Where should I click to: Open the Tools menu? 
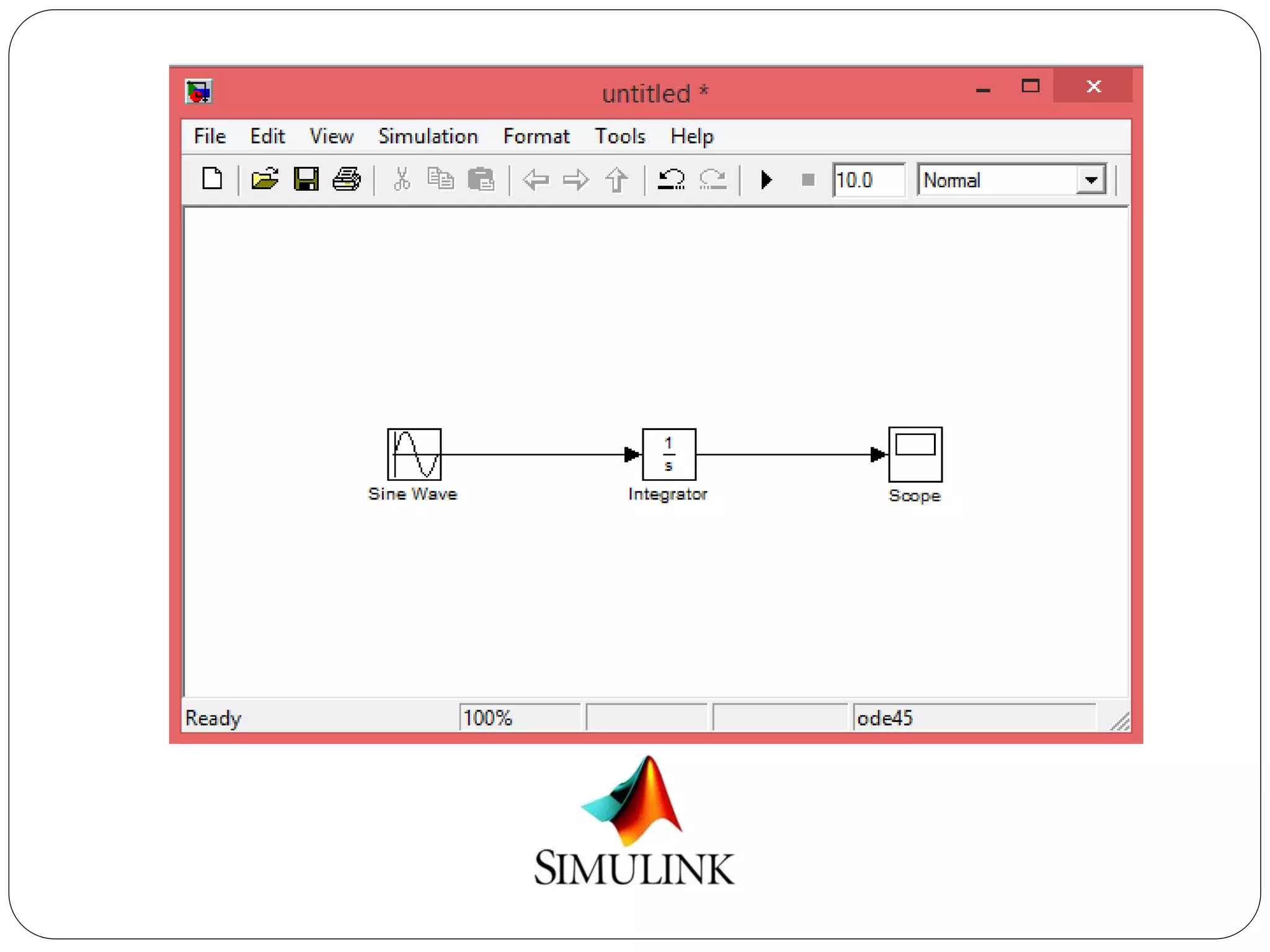620,136
